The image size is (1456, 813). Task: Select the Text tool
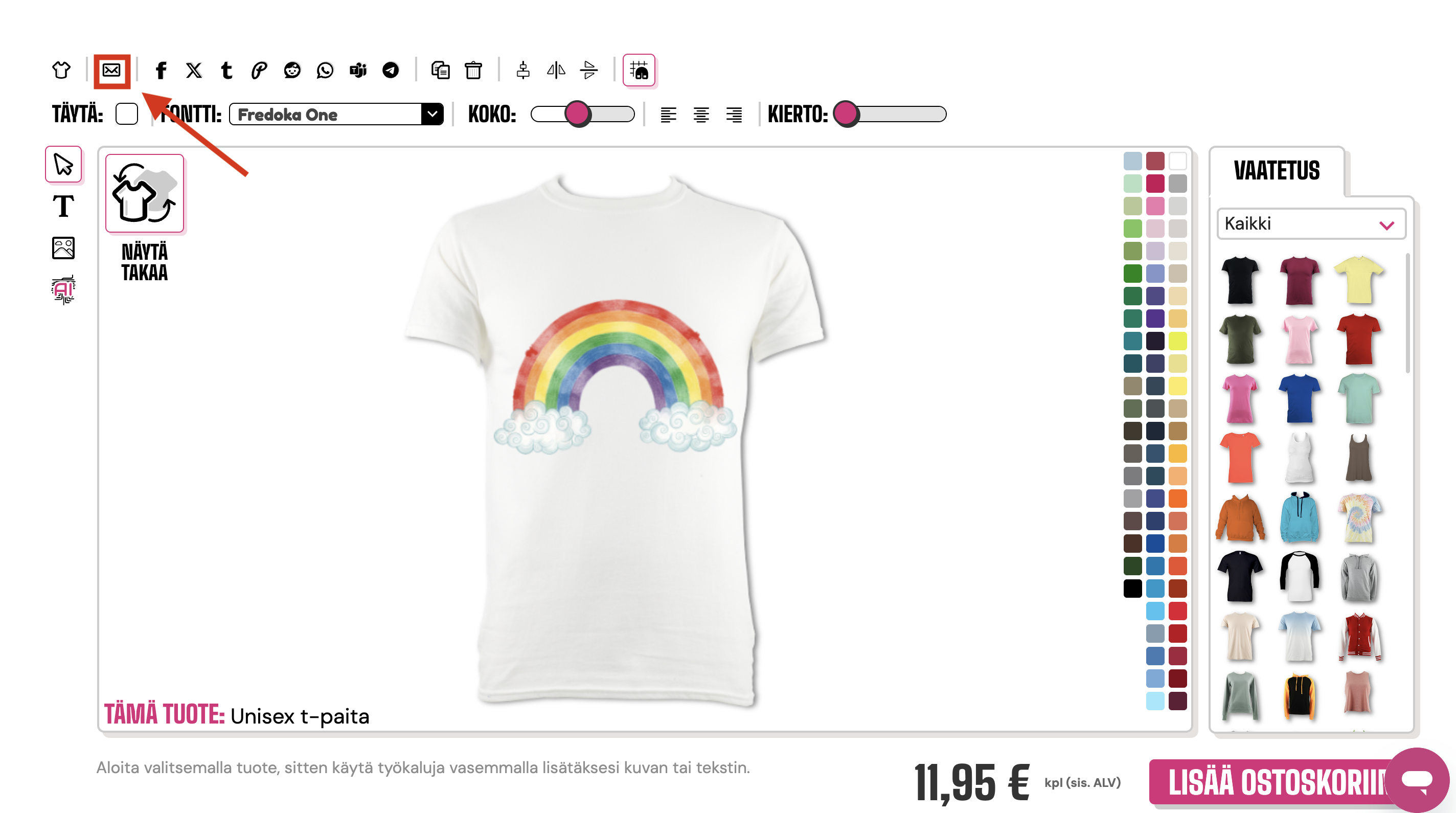pos(63,206)
